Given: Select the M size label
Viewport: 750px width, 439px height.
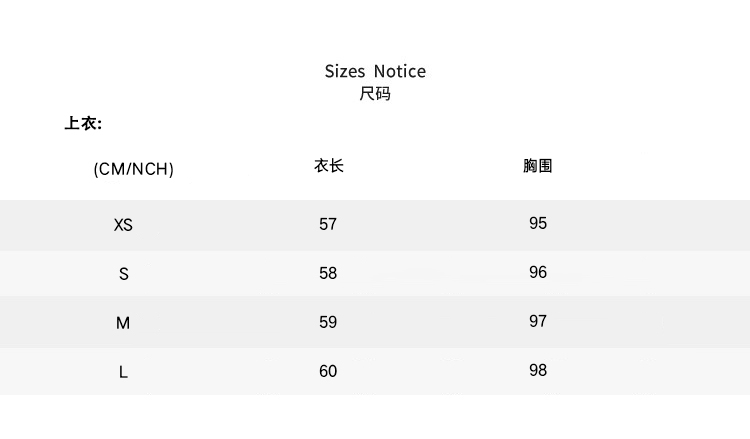Looking at the screenshot, I should click(x=124, y=323).
